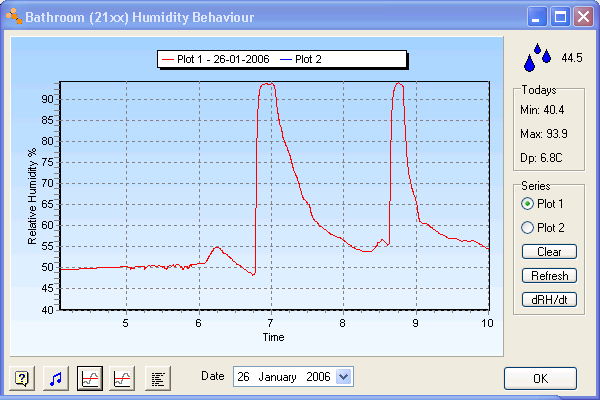
Task: Click the year '2006' in date field
Action: pos(320,376)
